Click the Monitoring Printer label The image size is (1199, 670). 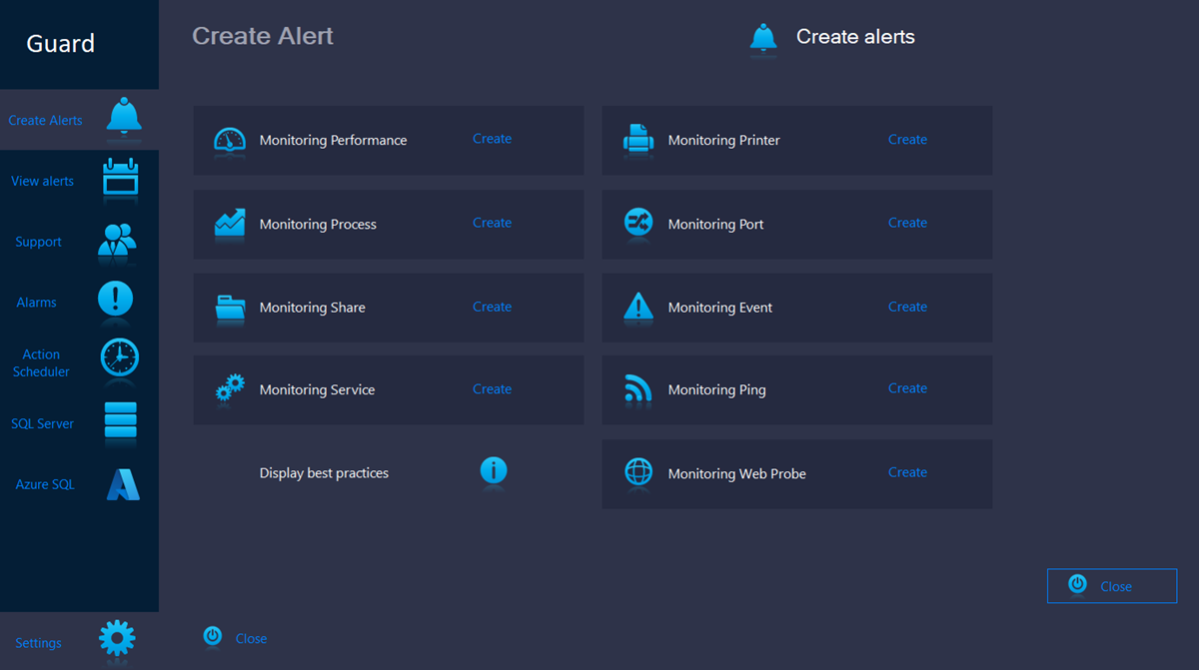click(724, 140)
